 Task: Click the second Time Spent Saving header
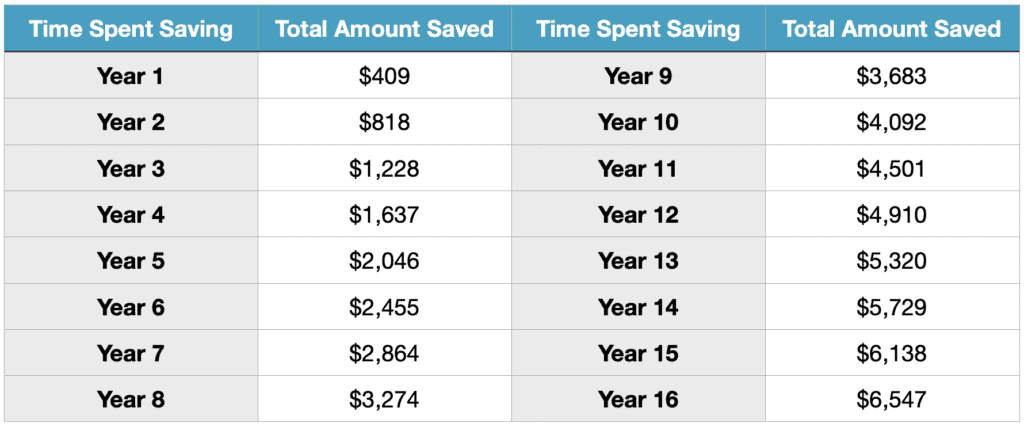pyautogui.click(x=638, y=29)
